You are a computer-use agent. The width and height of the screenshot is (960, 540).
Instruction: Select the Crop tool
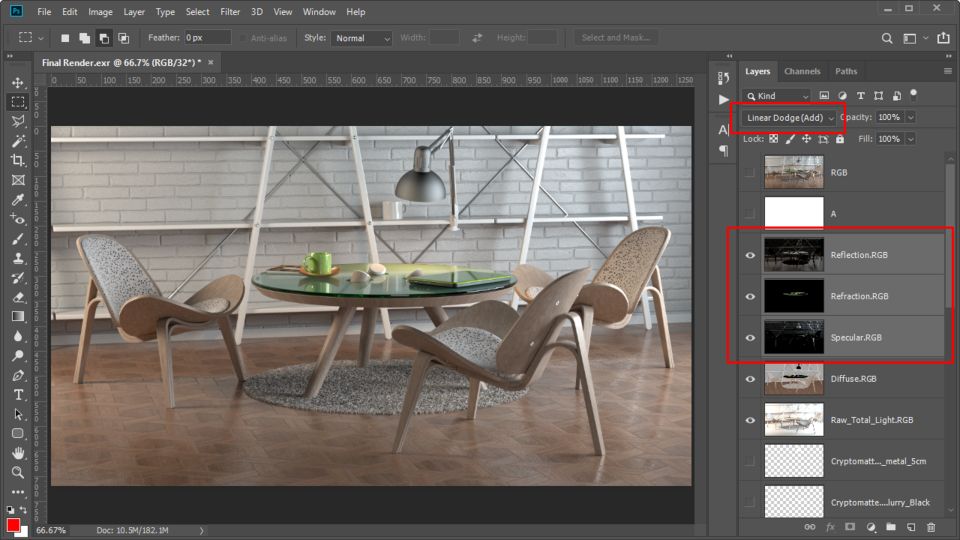(18, 160)
